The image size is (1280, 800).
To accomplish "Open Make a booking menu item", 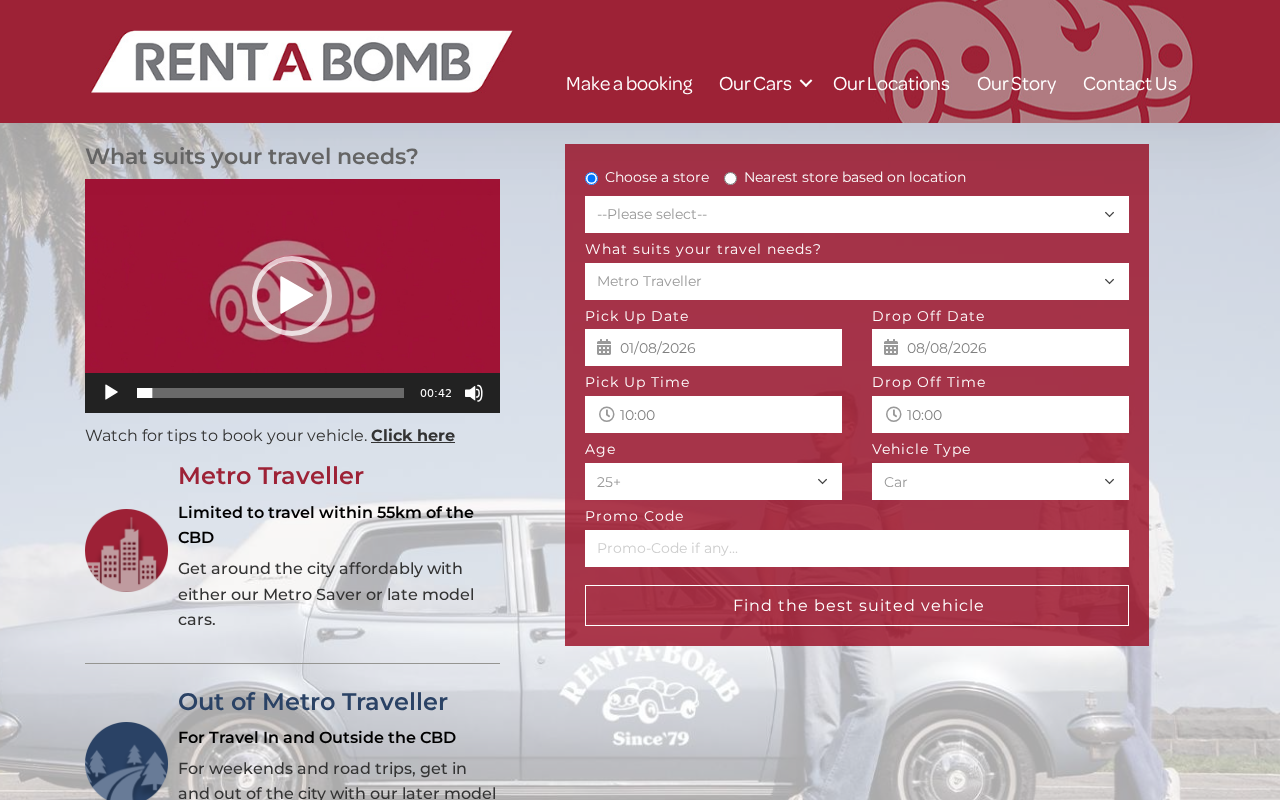I will tap(629, 83).
